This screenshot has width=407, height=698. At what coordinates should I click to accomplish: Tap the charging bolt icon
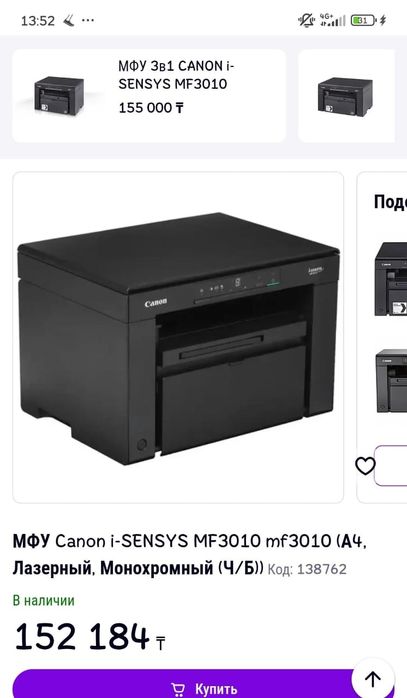point(383,20)
